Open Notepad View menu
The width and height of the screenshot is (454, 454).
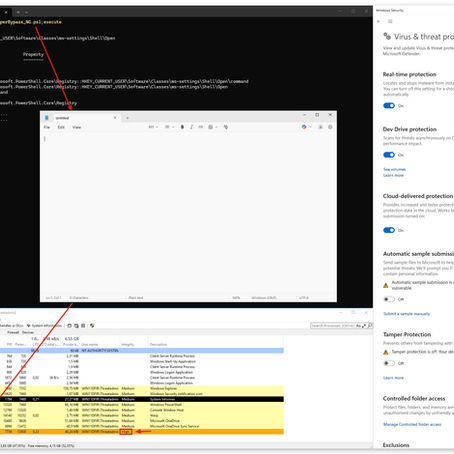77,127
